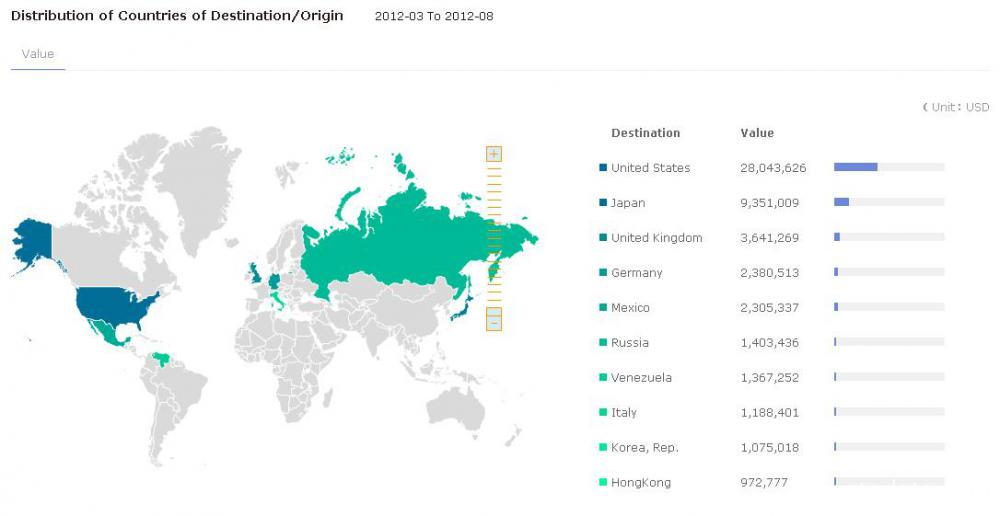
Task: Click Mexico on the world map
Action: [x=108, y=333]
